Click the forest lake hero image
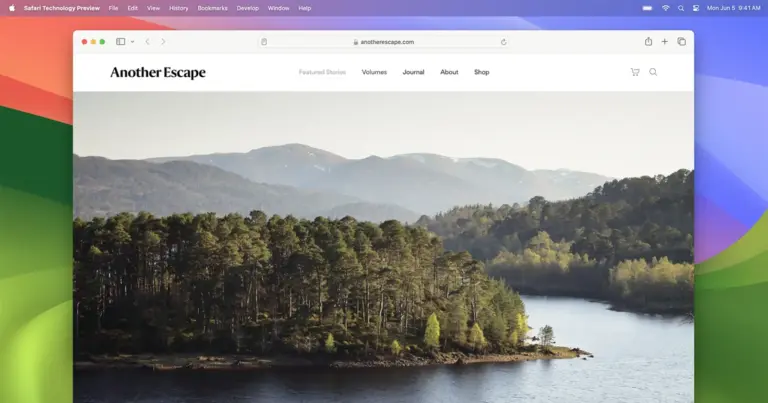The image size is (768, 403). tap(384, 247)
